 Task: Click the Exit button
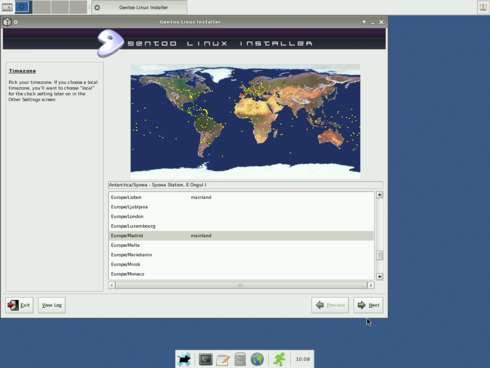click(x=19, y=305)
